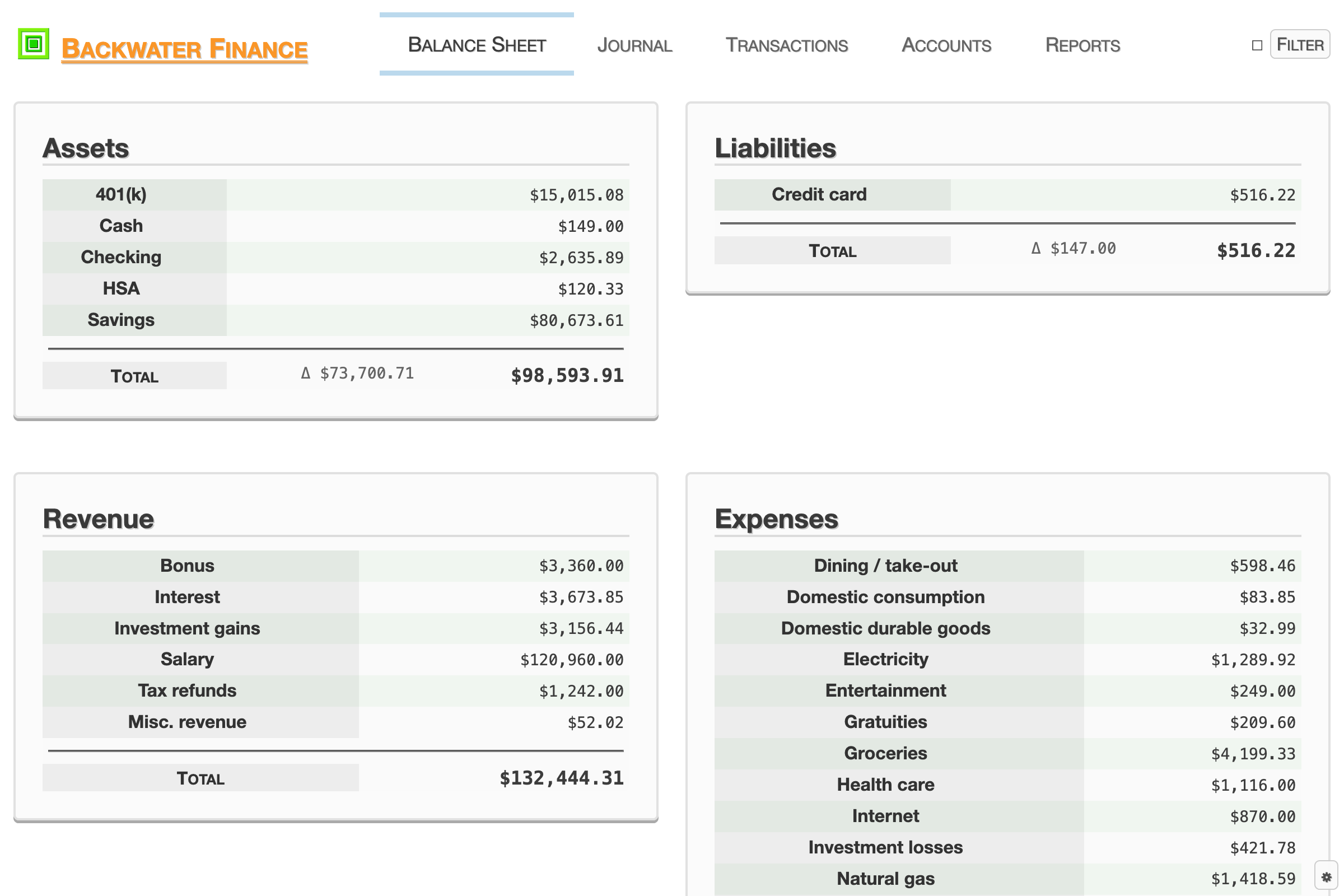Toggle the Filter checkbox
The height and width of the screenshot is (896, 1344).
[1257, 45]
